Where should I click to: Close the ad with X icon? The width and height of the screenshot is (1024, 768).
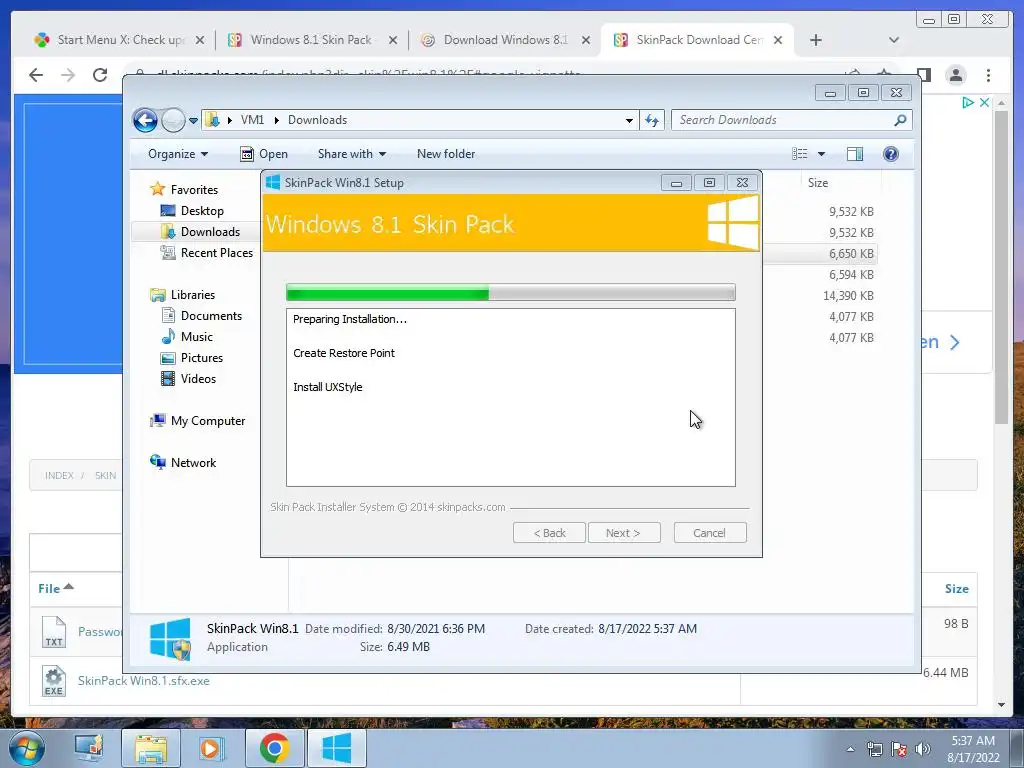[984, 103]
